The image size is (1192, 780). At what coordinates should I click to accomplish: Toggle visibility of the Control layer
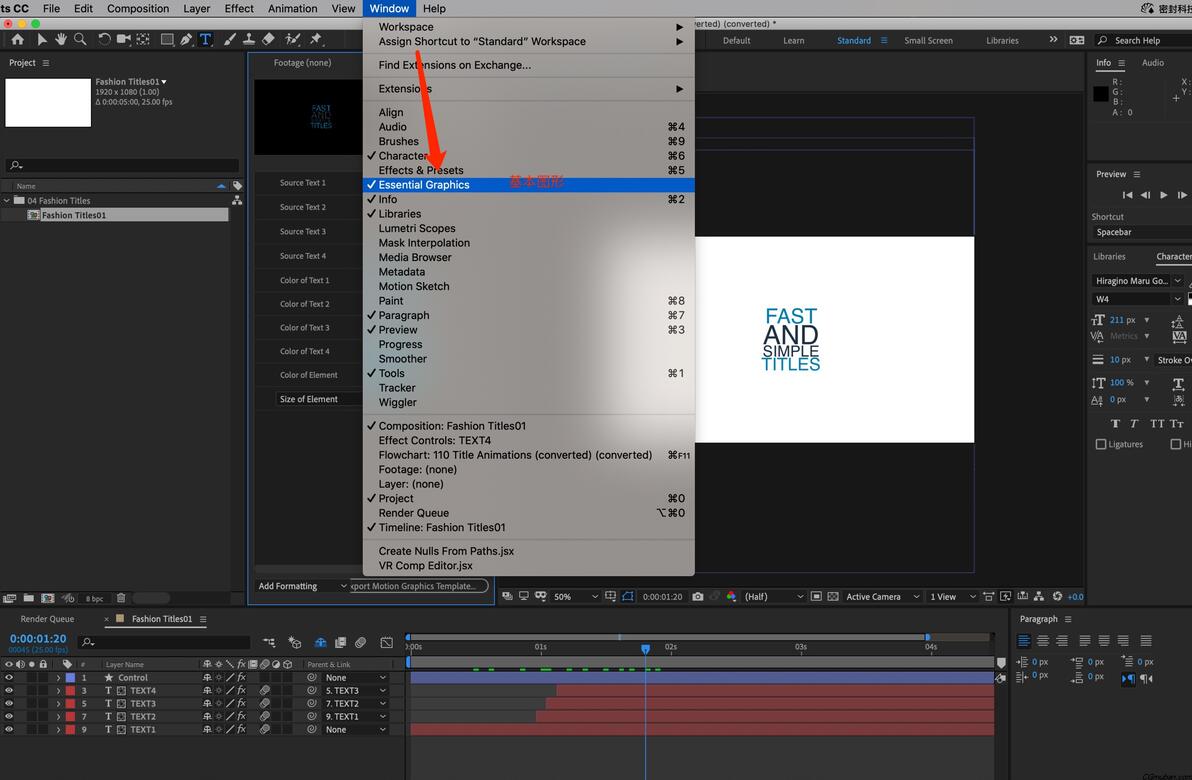tap(9, 678)
